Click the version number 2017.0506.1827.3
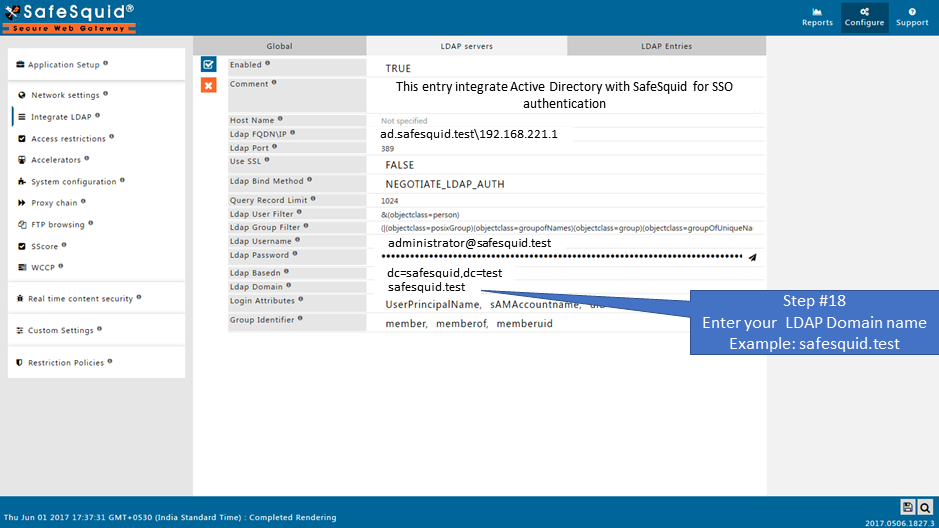939x528 pixels. 899,523
